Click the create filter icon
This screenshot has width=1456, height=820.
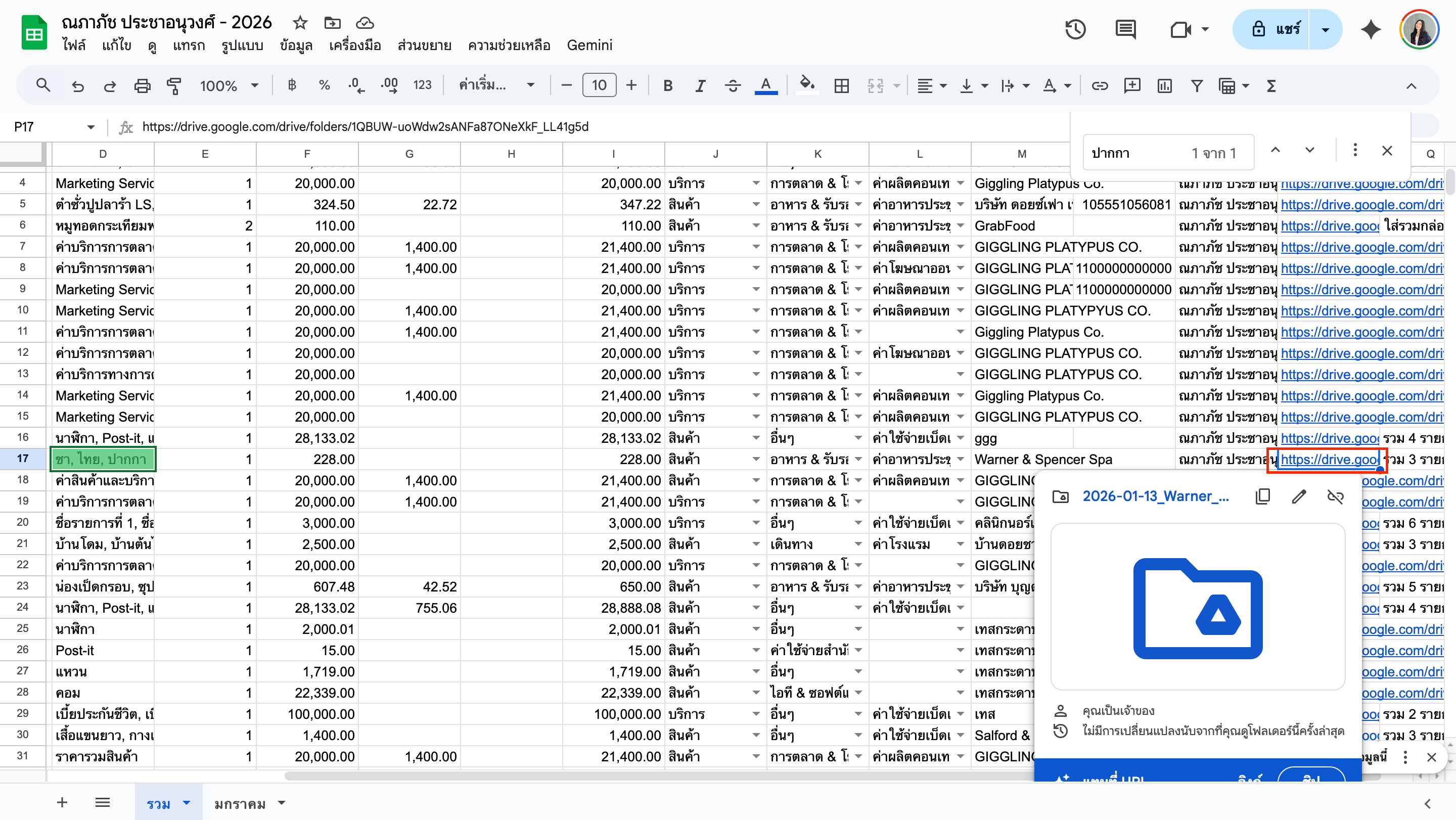tap(1197, 86)
